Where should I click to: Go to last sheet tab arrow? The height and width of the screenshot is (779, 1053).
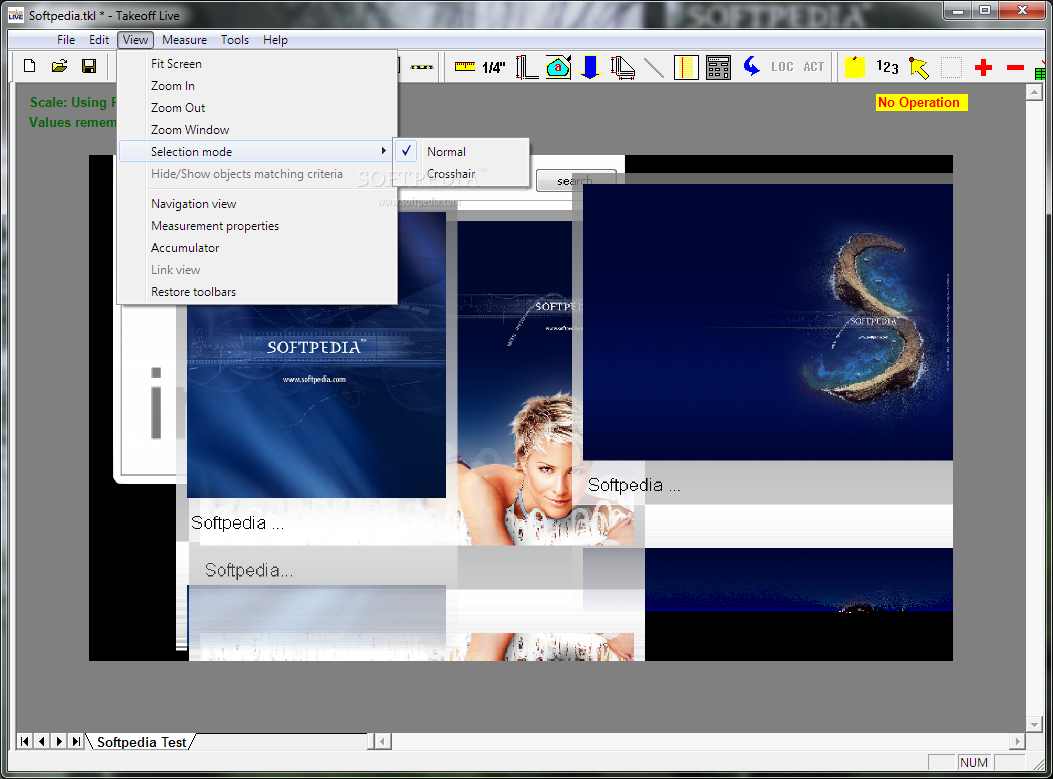(77, 741)
